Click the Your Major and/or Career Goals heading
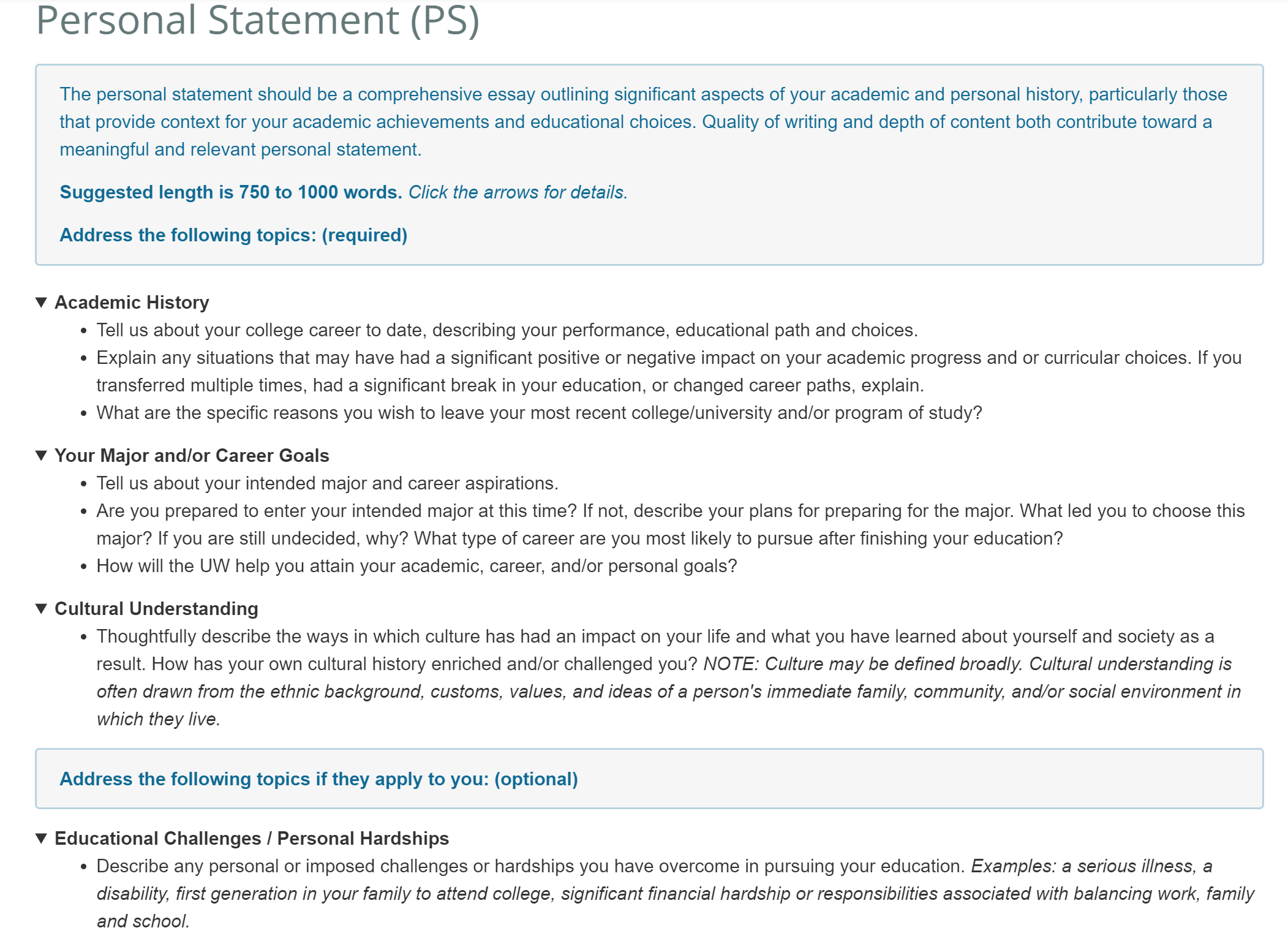The image size is (1288, 936). pyautogui.click(x=192, y=455)
